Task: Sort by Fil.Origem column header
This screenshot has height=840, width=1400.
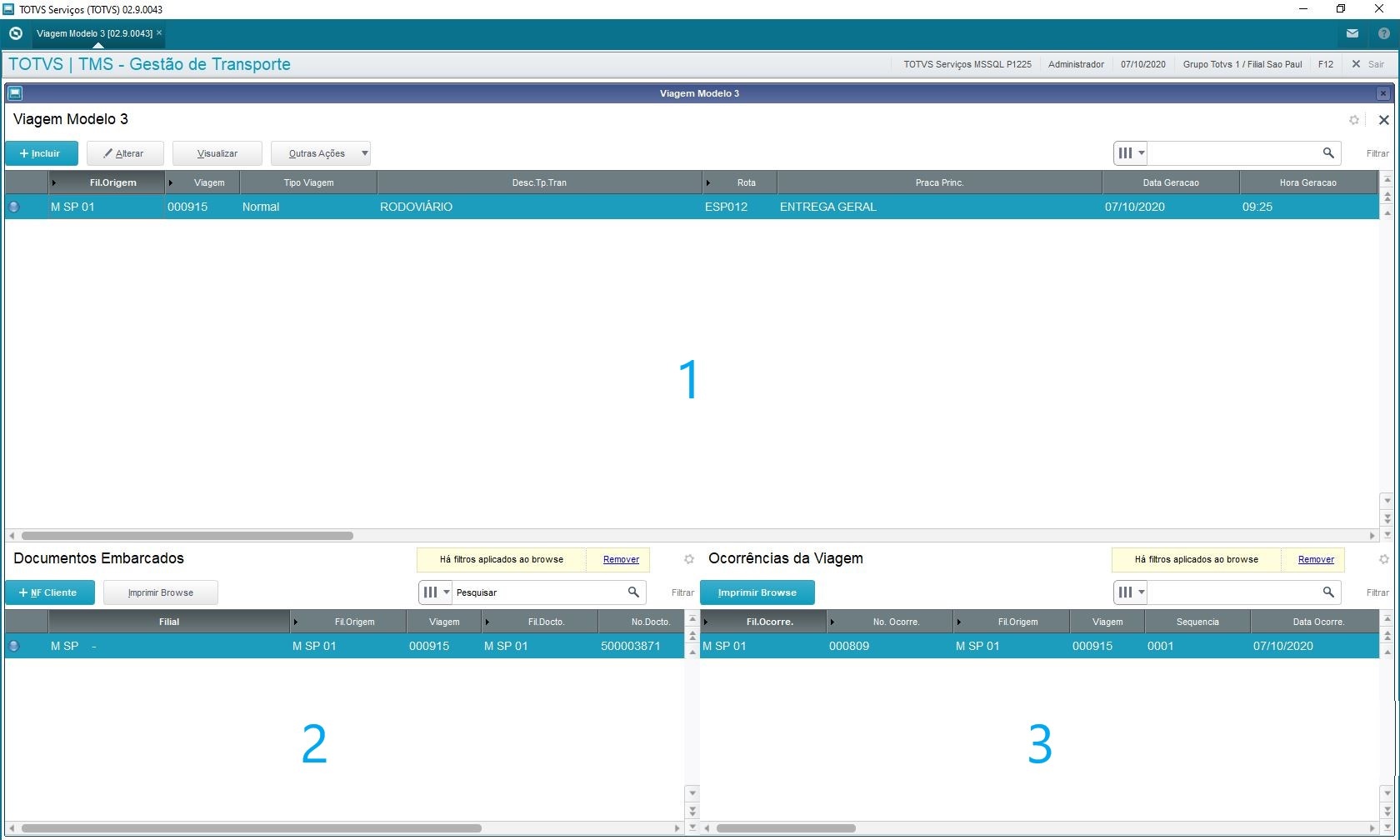Action: coord(112,182)
